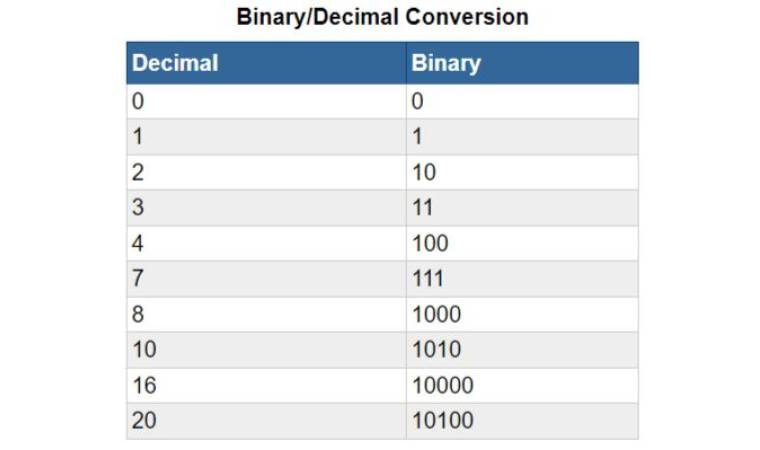Click the Binary/Decimal Conversion title
The height and width of the screenshot is (450, 760).
[x=382, y=17]
